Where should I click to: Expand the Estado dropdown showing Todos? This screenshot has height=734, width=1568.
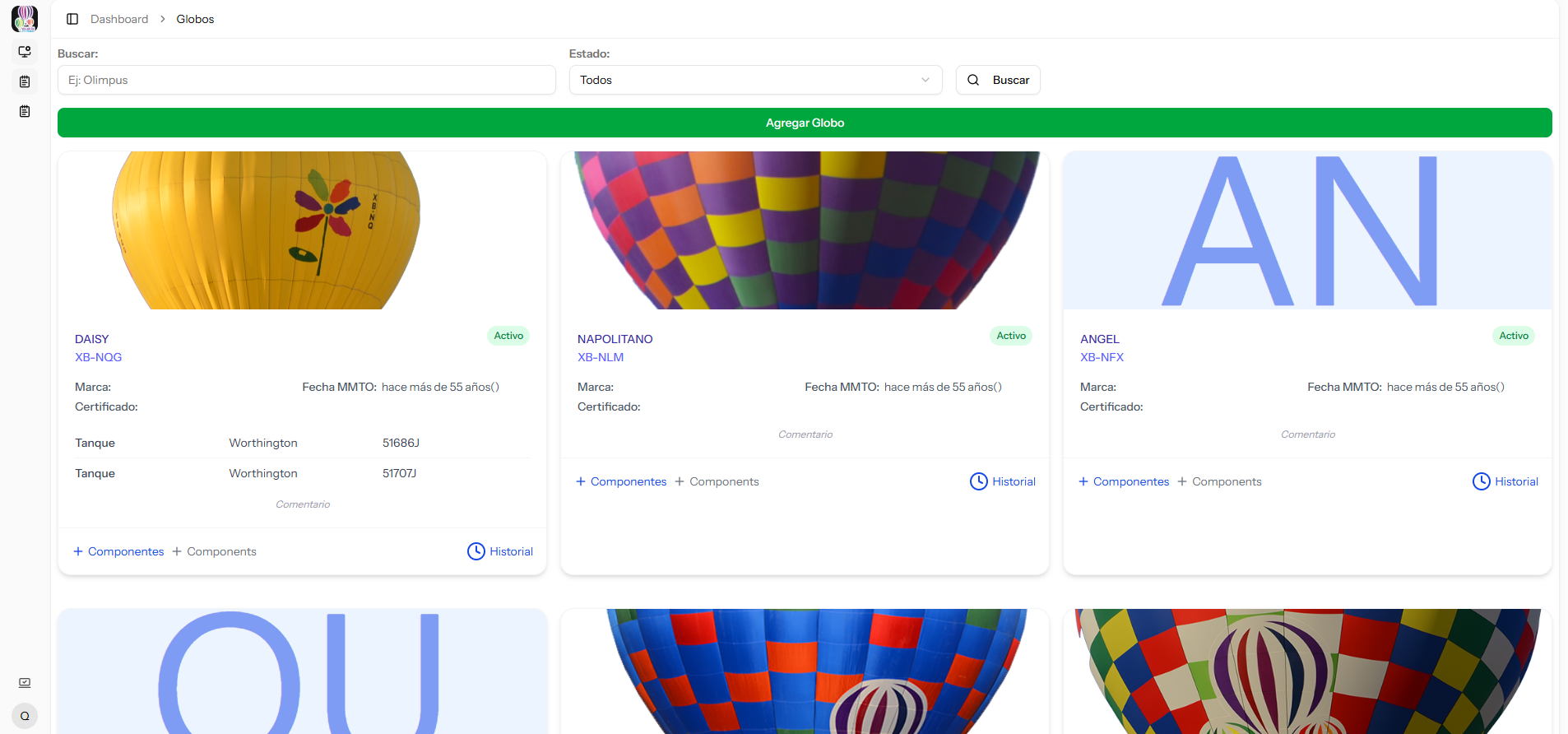755,80
